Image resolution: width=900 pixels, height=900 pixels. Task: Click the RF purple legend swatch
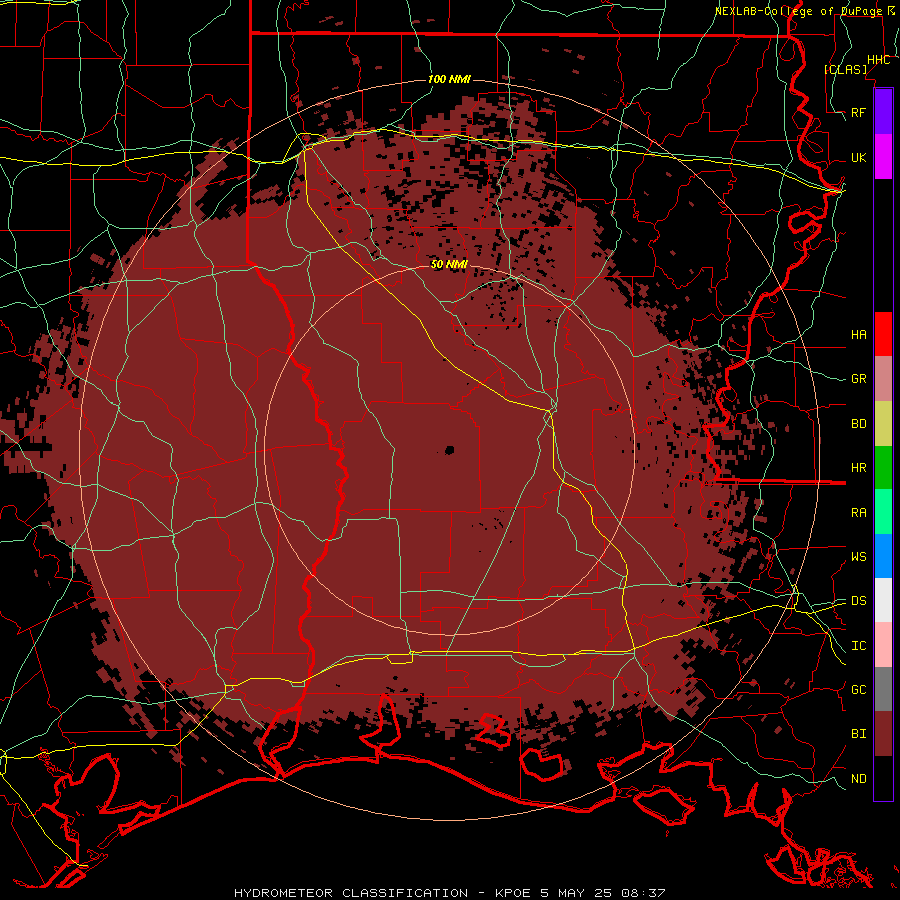[883, 112]
